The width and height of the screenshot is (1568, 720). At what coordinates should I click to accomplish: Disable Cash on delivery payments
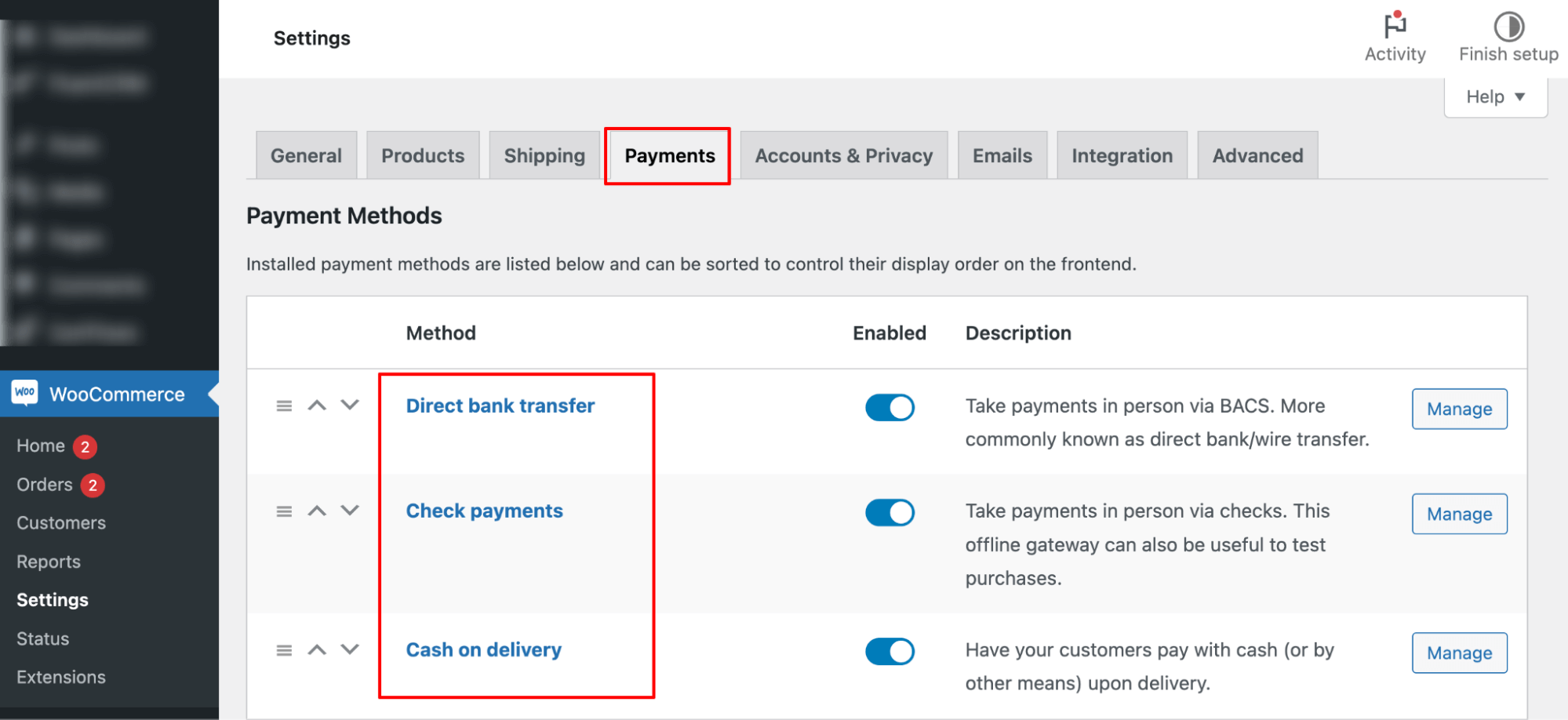point(890,651)
